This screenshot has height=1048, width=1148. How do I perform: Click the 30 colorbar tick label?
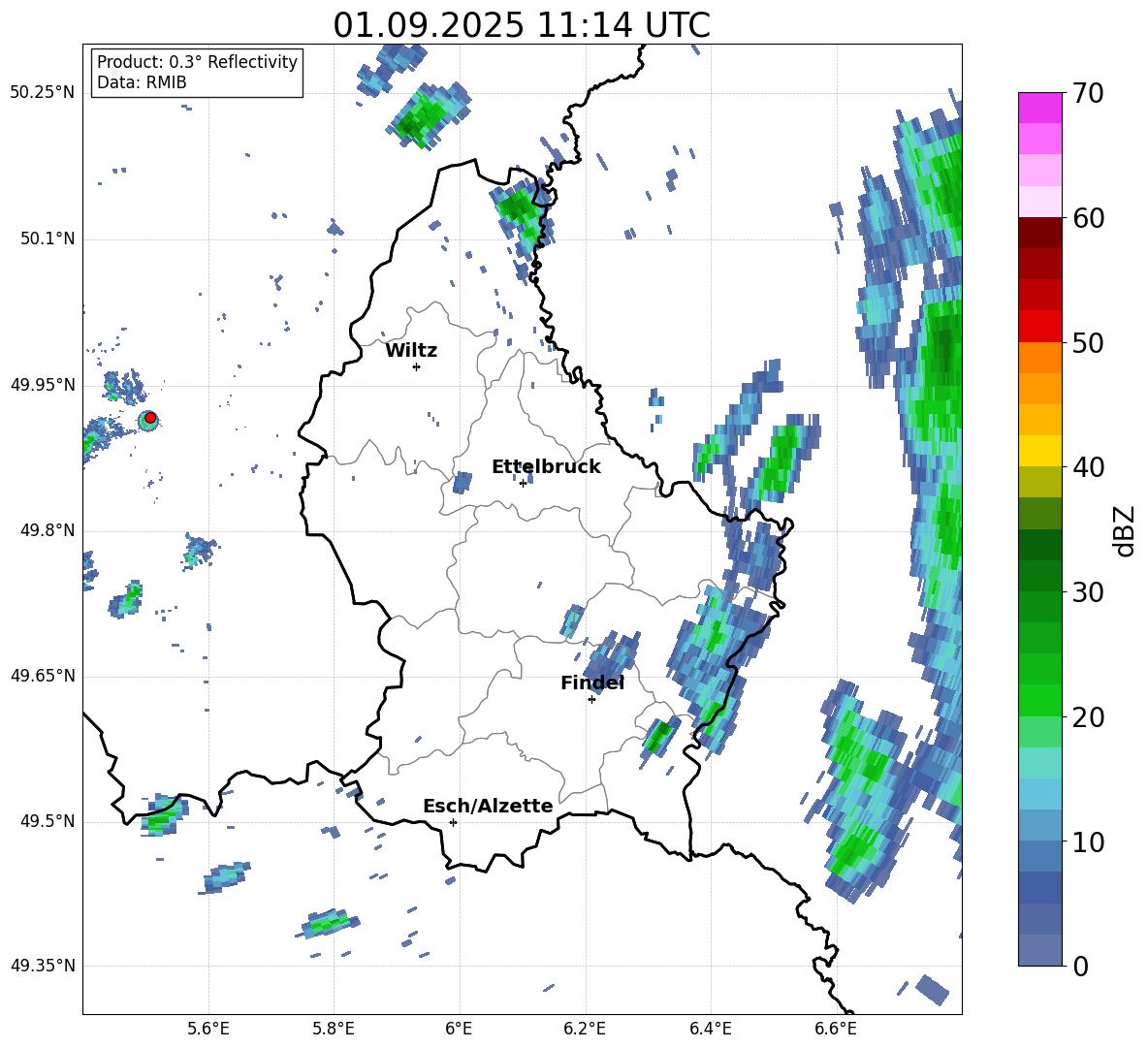coord(1088,592)
